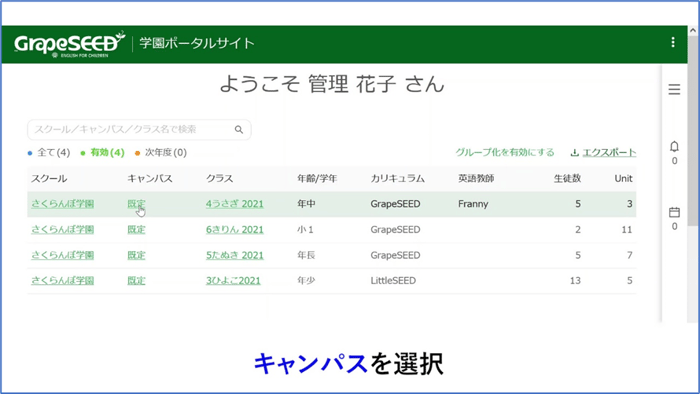Click 年長 grade cell
Viewport: 700px width, 394px height.
306,255
